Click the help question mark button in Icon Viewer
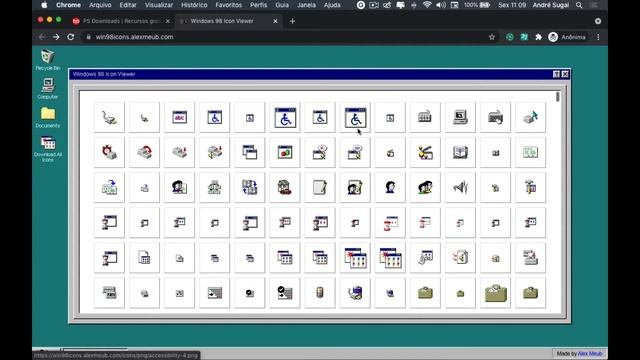The image size is (640, 360). [556, 74]
